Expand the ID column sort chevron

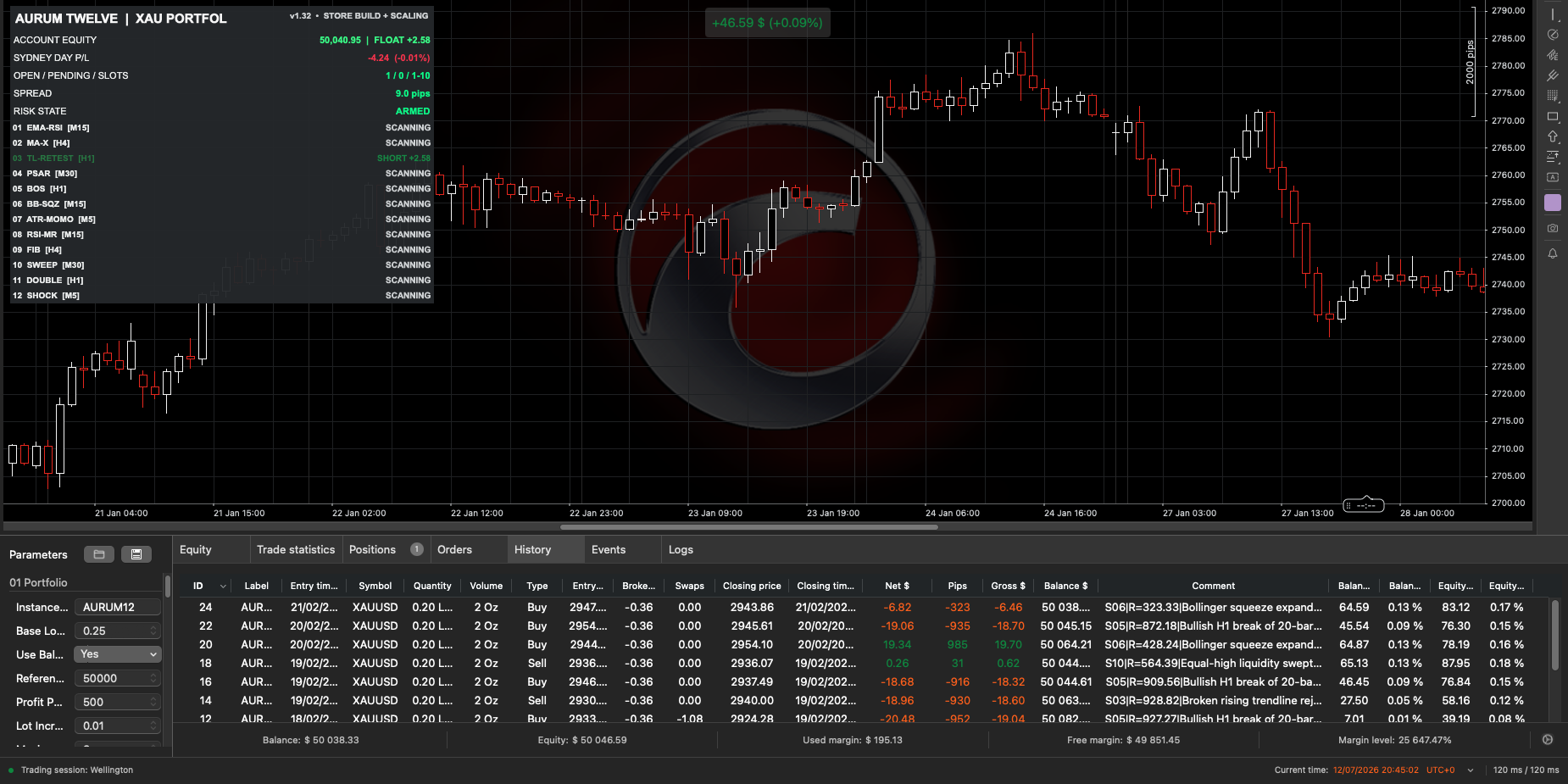click(223, 587)
